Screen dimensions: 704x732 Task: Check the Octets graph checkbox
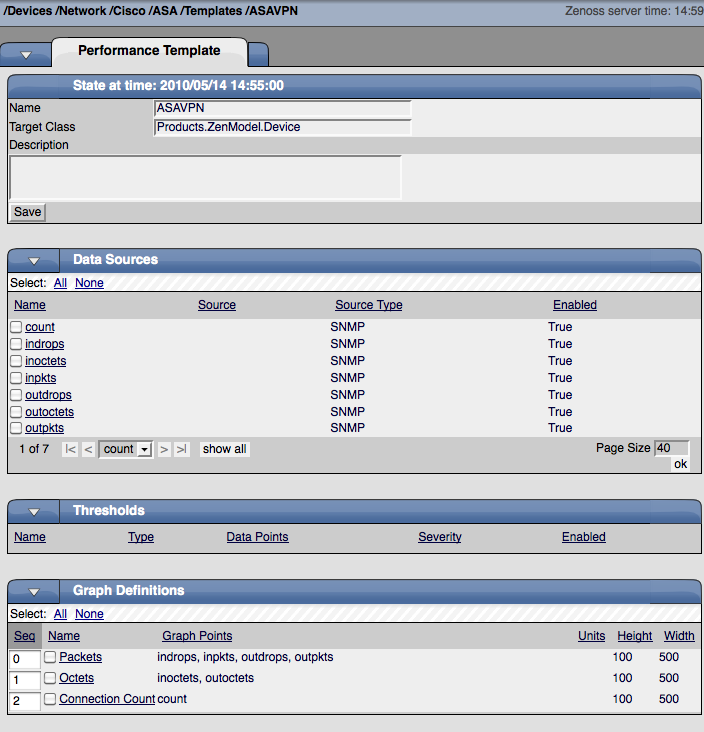50,678
